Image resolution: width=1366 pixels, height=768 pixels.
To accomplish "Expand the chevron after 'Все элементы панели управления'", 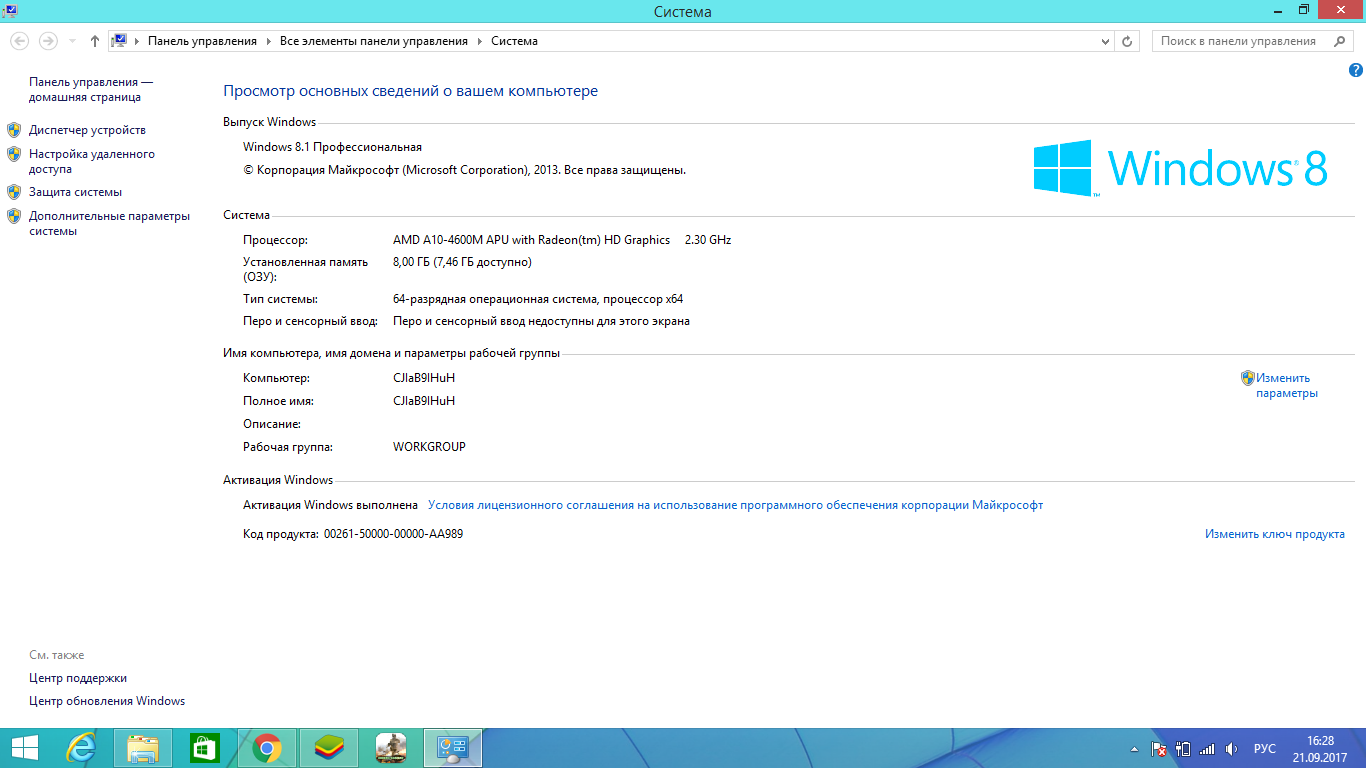I will click(x=479, y=41).
